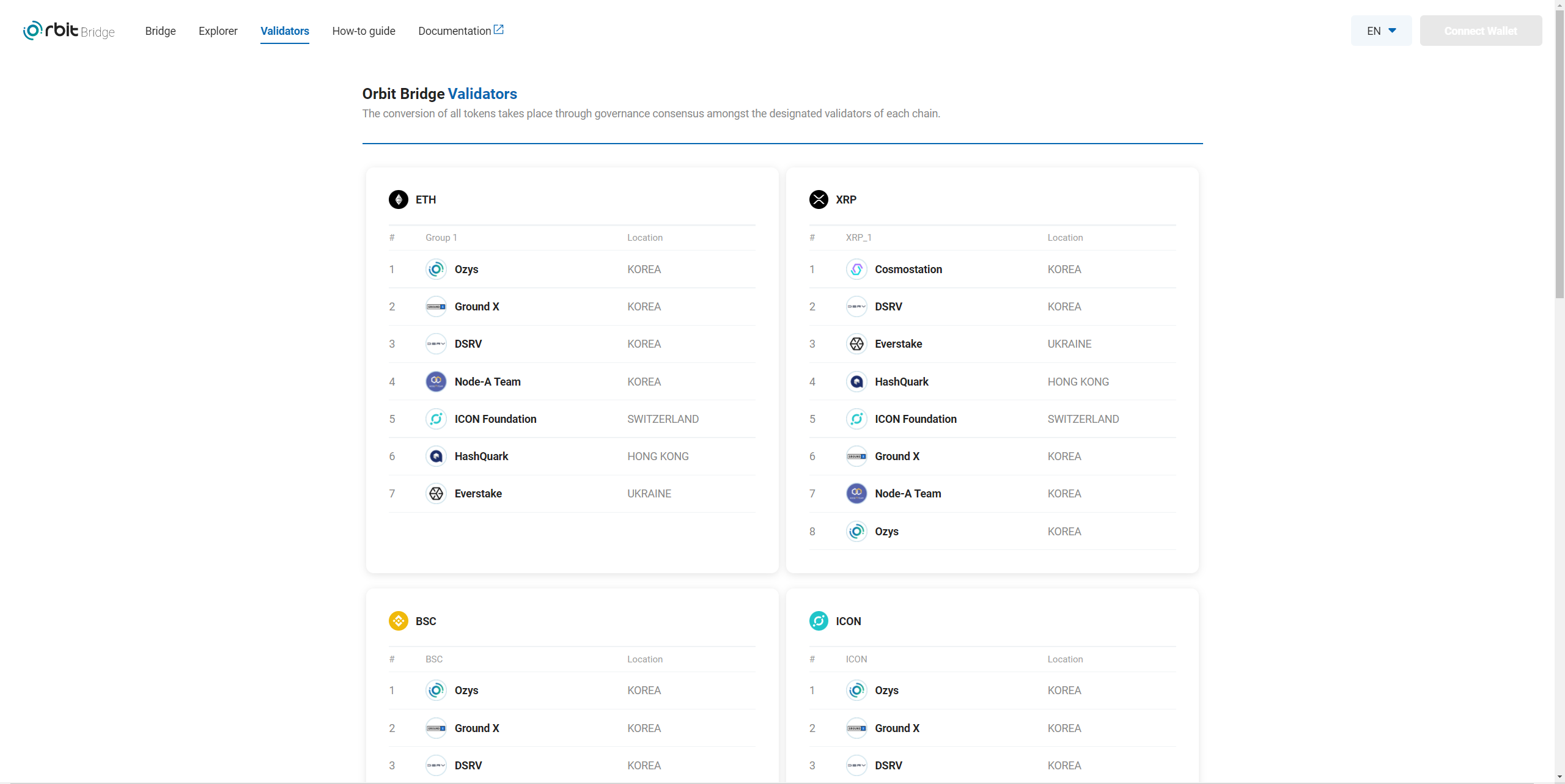Open the Documentation external link
The width and height of the screenshot is (1565, 784).
pyautogui.click(x=461, y=31)
